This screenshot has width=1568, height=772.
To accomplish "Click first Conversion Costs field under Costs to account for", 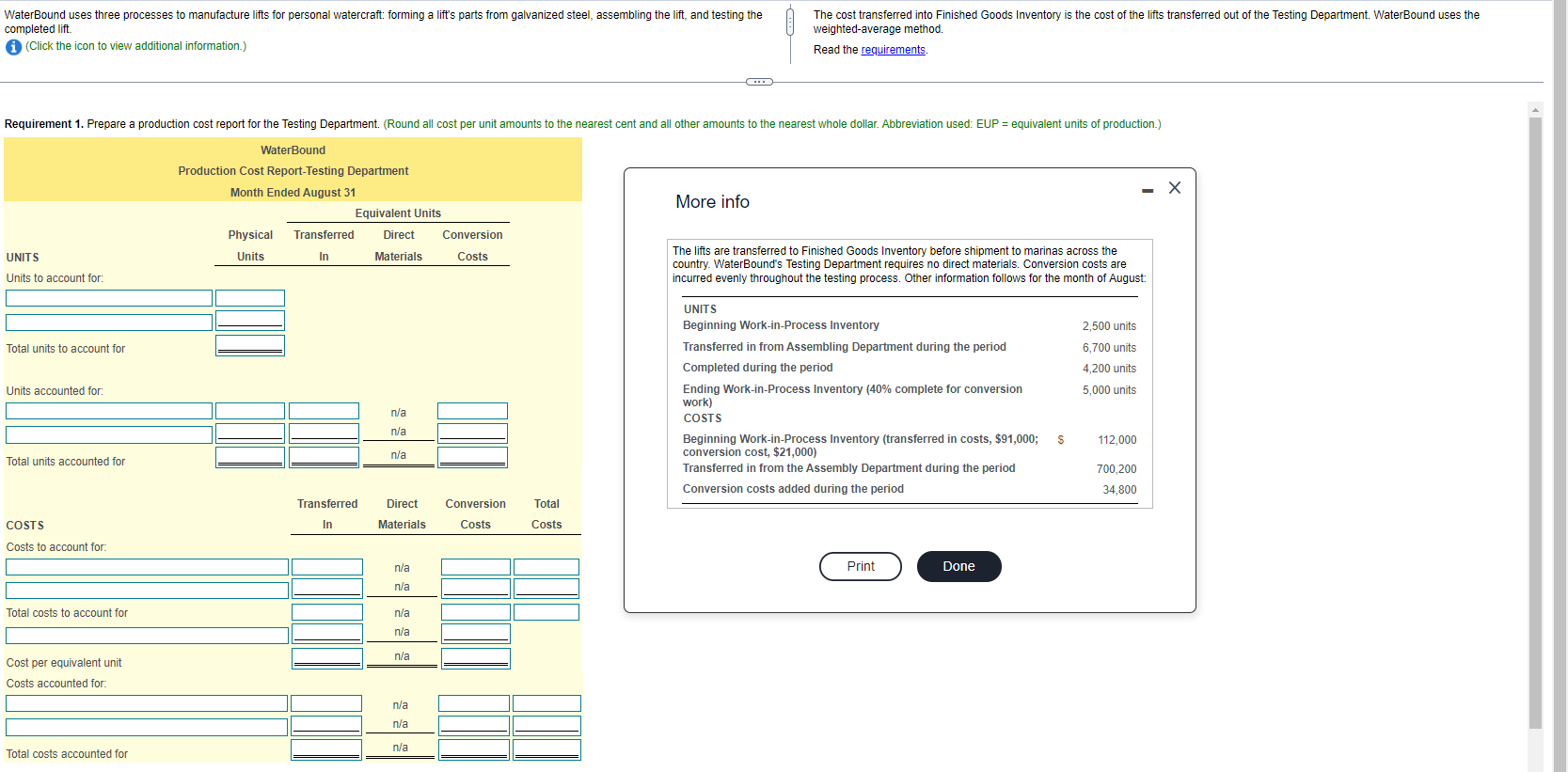I will [476, 567].
